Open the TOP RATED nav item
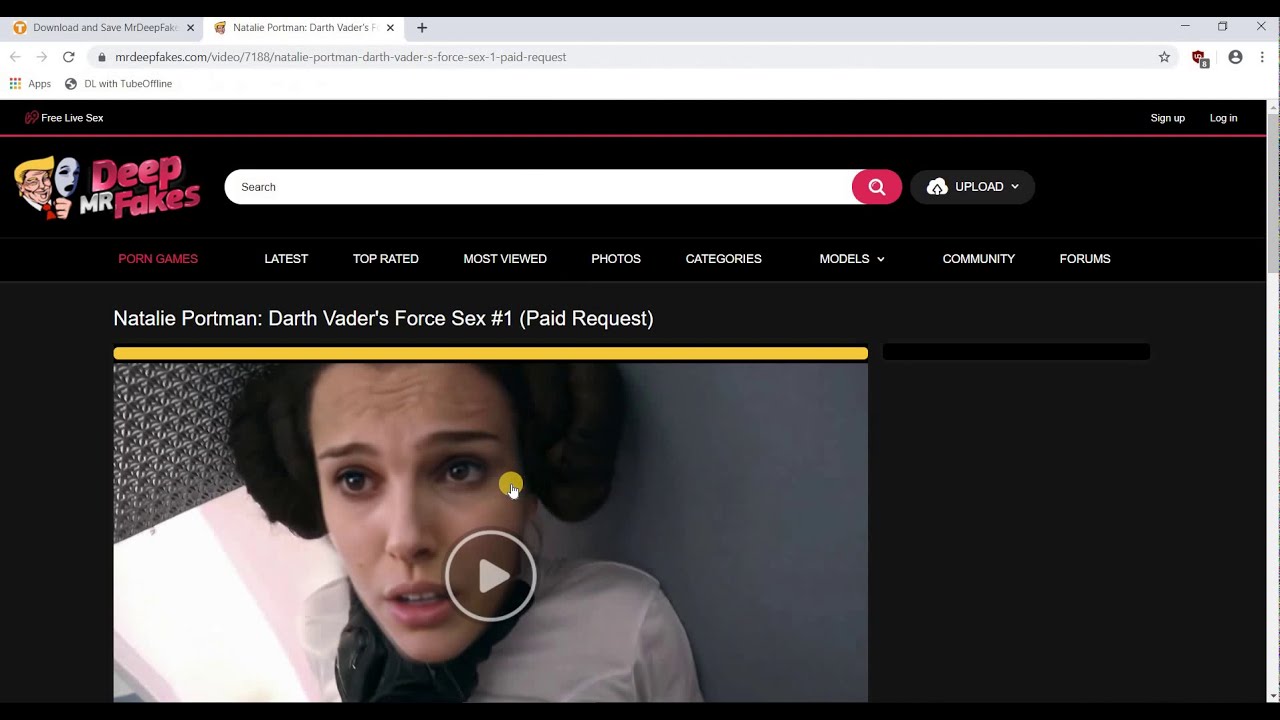 pyautogui.click(x=386, y=259)
